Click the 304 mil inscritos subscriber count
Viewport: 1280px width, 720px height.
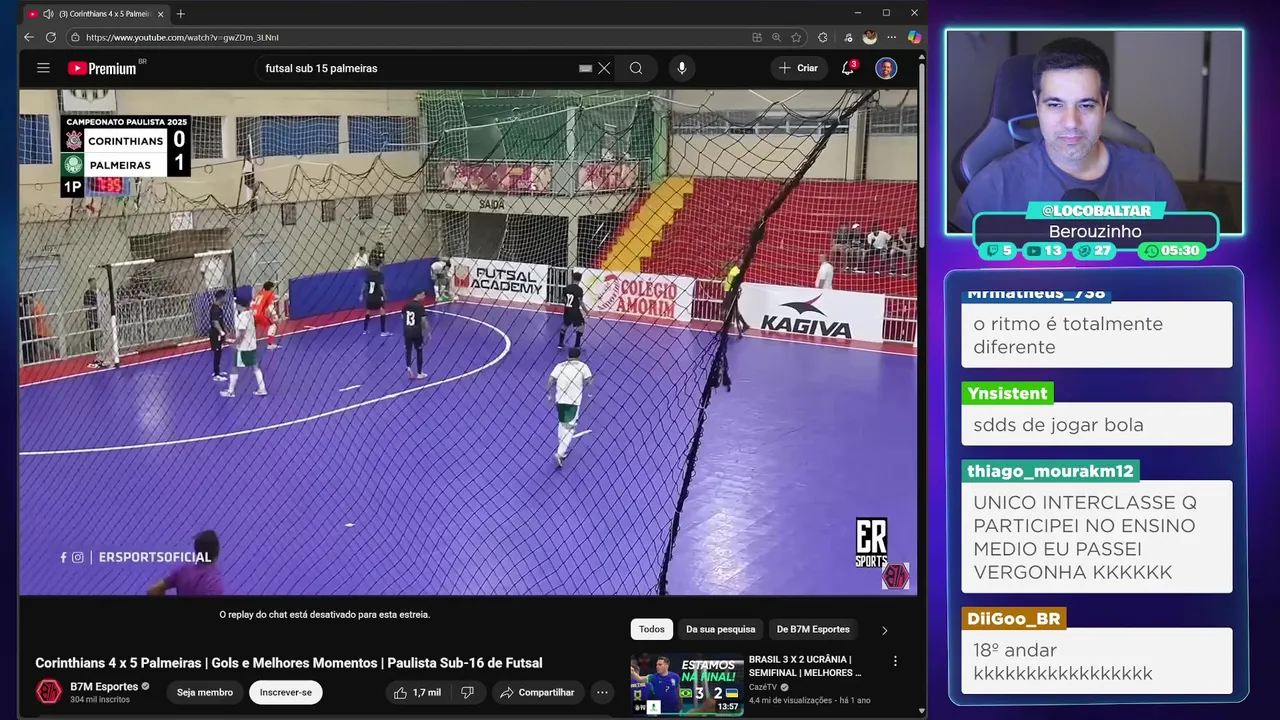click(100, 699)
